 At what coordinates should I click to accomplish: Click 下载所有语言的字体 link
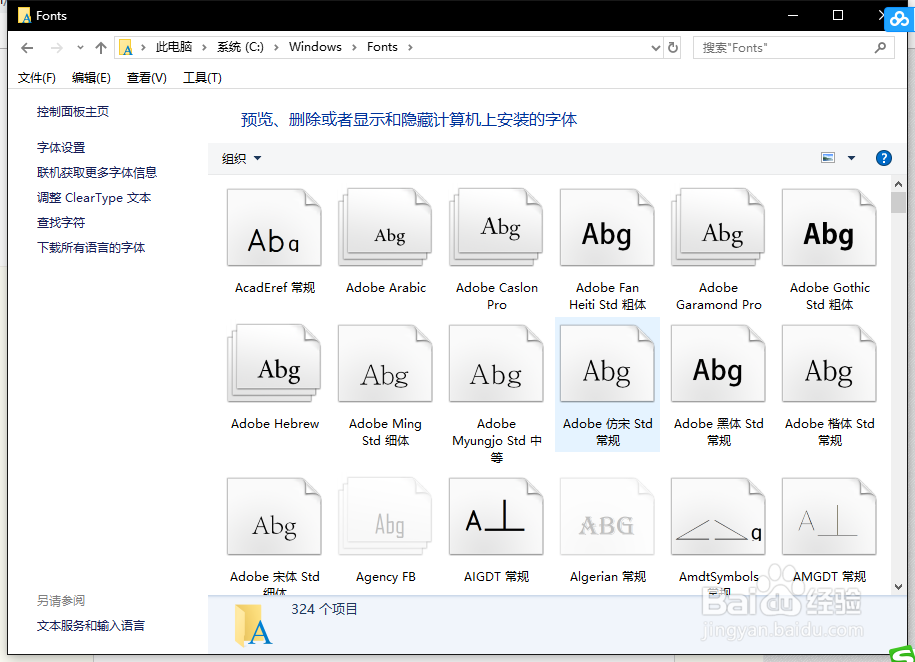(91, 248)
